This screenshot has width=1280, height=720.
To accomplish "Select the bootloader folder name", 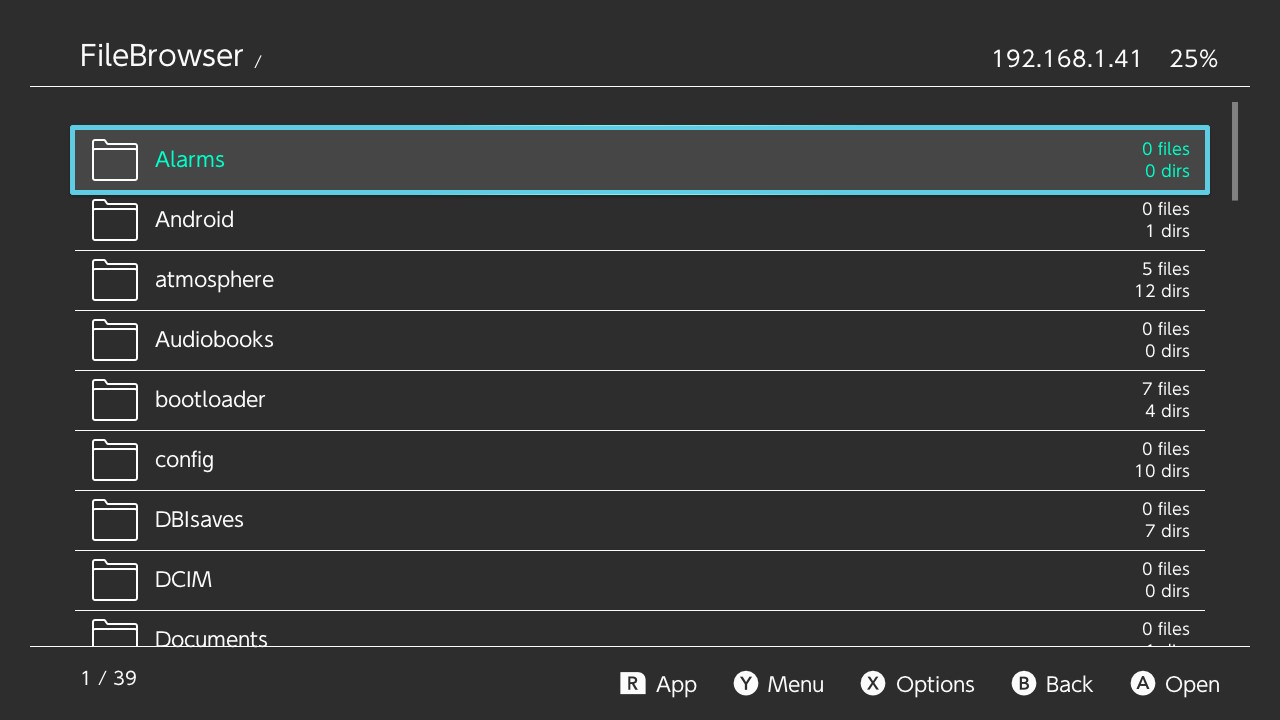I will 210,400.
